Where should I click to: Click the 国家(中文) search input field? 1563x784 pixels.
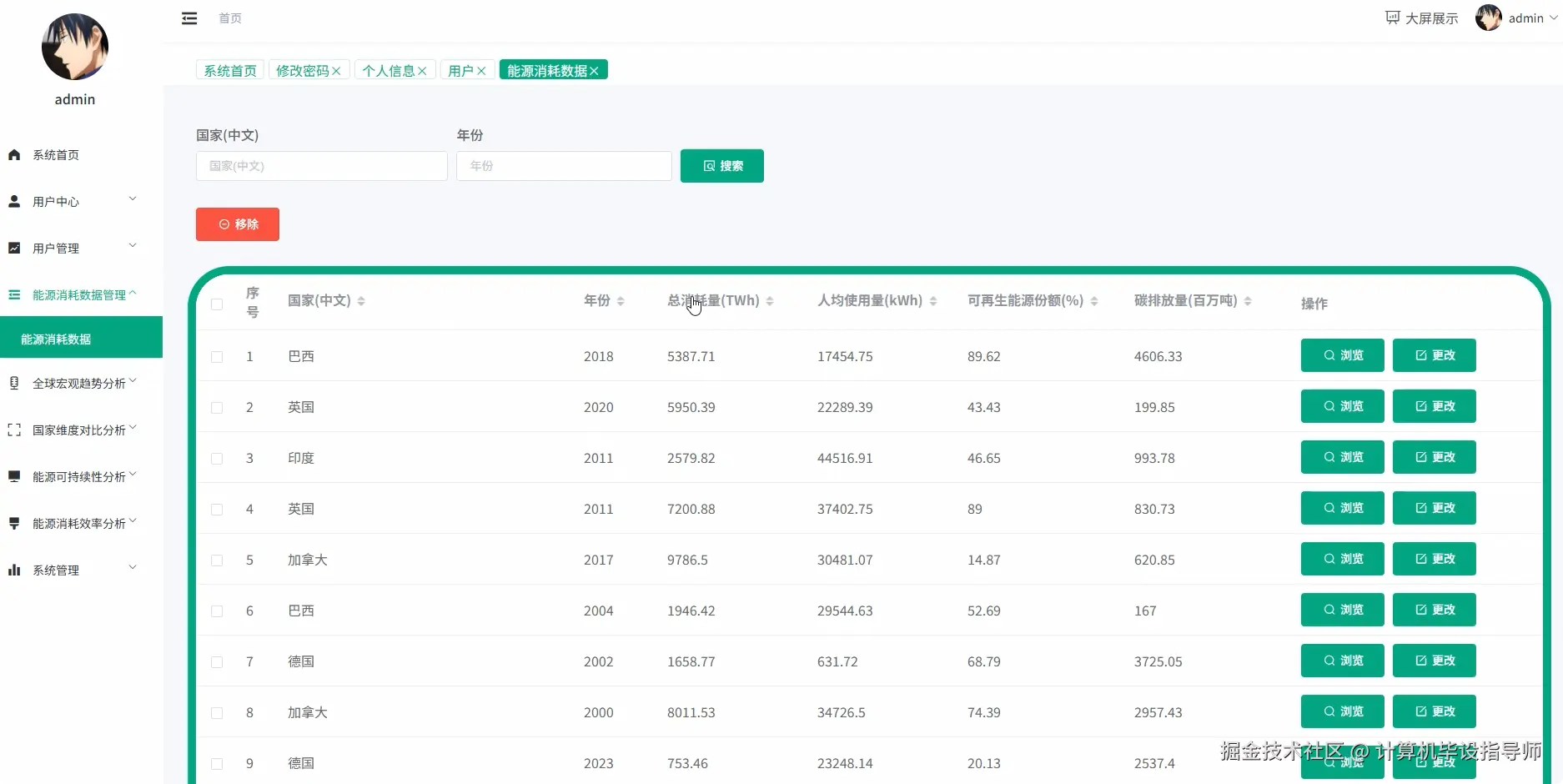[320, 166]
